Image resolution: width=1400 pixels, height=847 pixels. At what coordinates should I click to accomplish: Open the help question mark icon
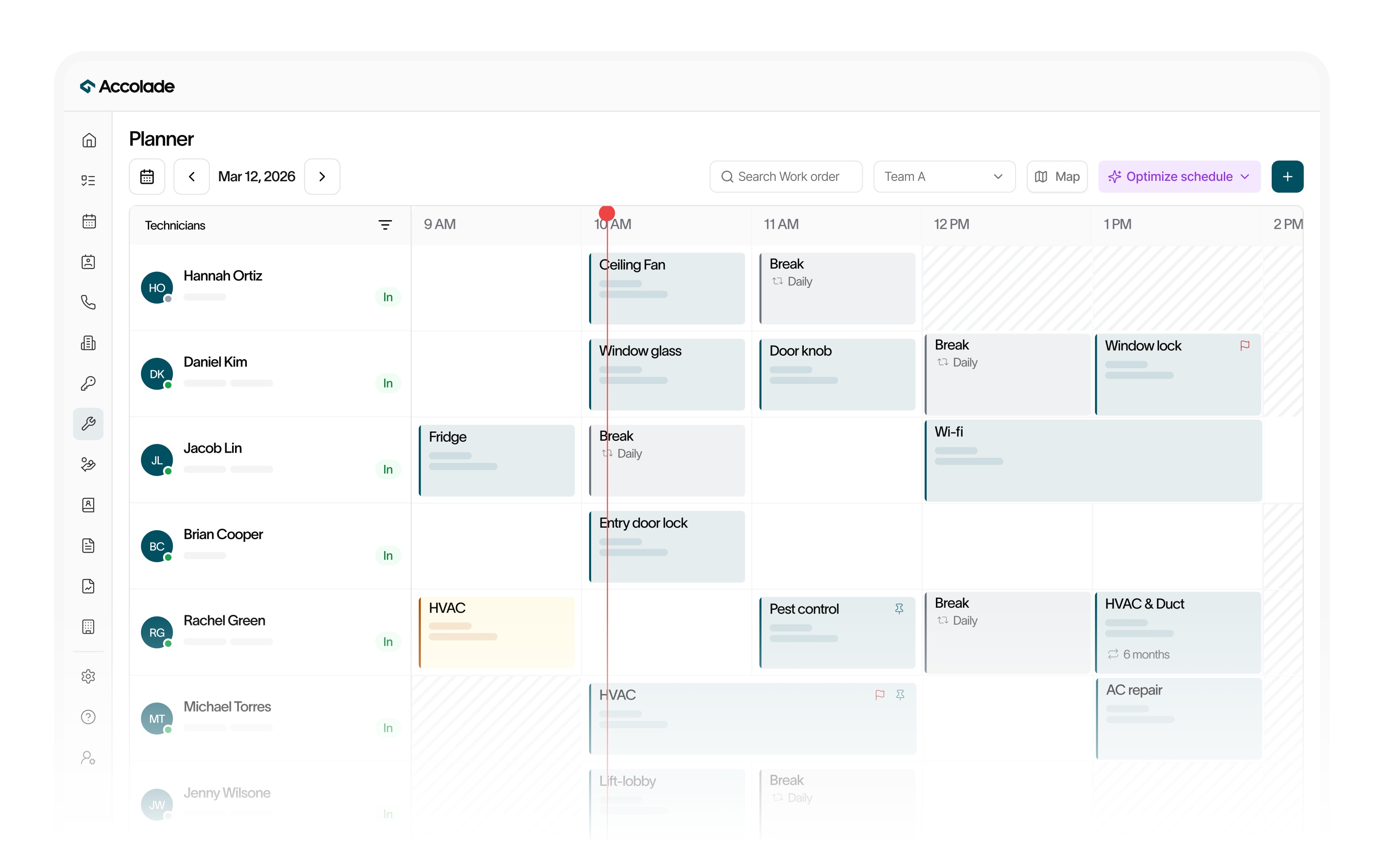tap(89, 717)
